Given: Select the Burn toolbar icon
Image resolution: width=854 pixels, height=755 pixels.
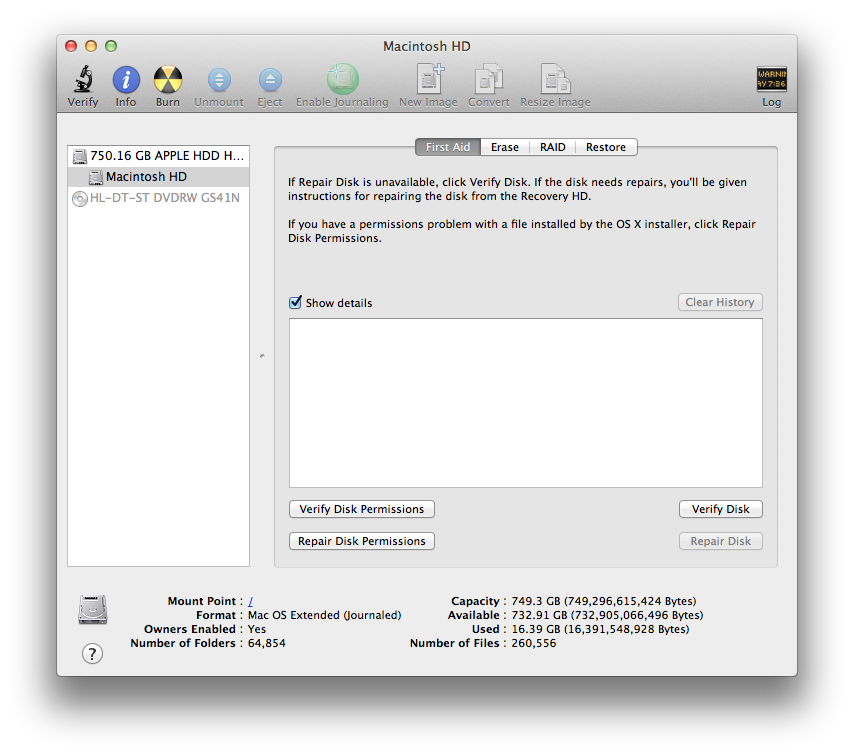Looking at the screenshot, I should pyautogui.click(x=168, y=80).
